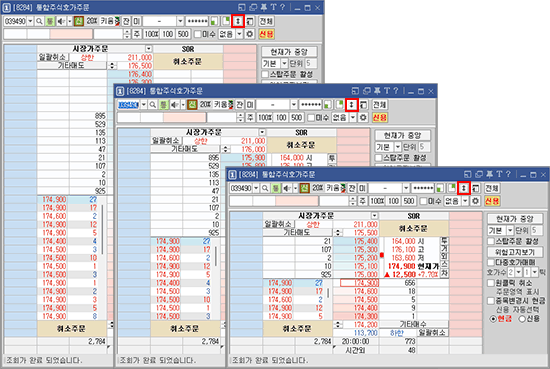Click the dock window icon in front title bar
Viewport: 550px width, 369px height.
(468, 174)
